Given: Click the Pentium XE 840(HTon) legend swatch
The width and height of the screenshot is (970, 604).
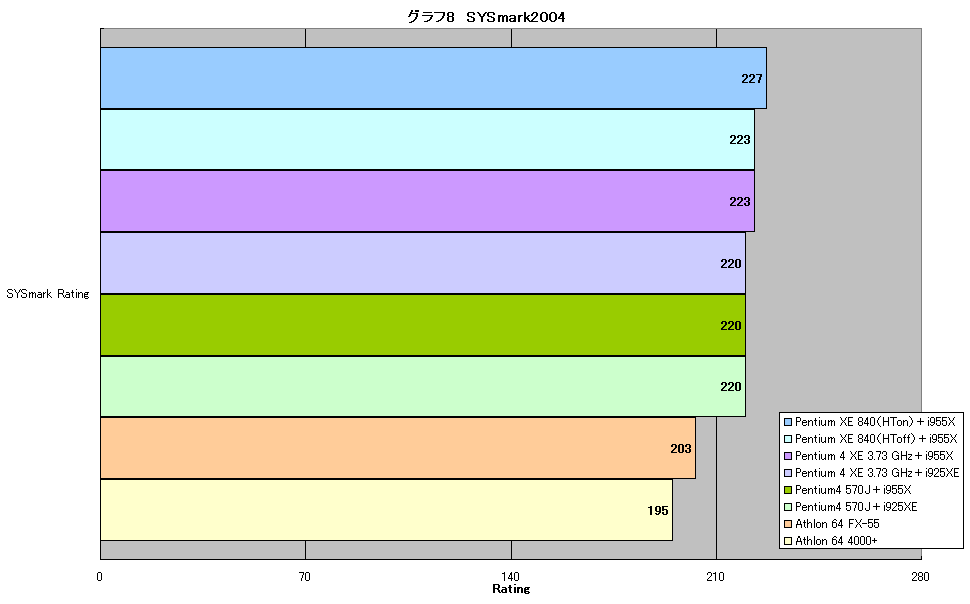Looking at the screenshot, I should click(x=788, y=422).
